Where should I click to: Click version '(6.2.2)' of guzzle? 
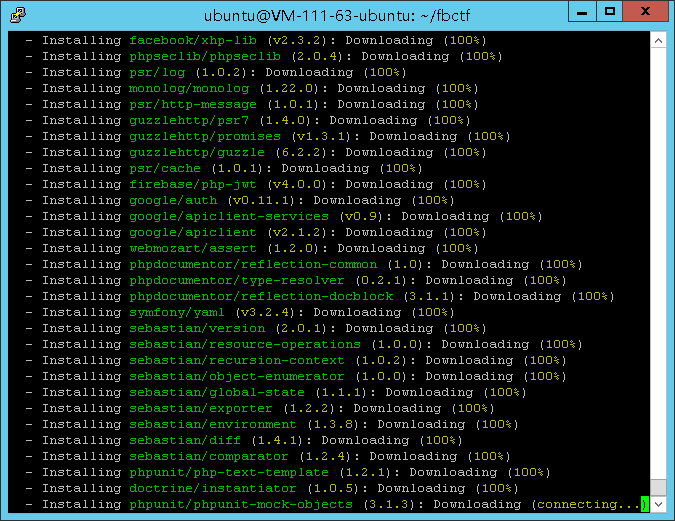(x=305, y=152)
